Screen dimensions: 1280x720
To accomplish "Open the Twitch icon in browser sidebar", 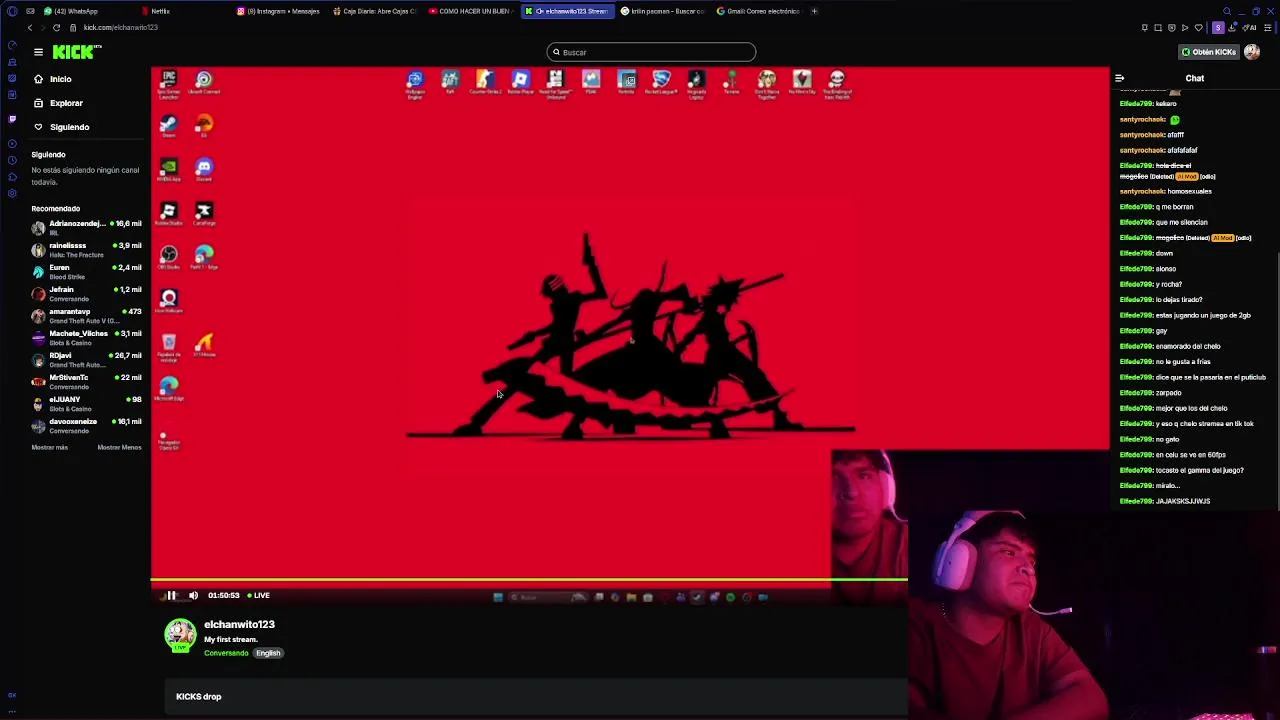I will click(12, 118).
